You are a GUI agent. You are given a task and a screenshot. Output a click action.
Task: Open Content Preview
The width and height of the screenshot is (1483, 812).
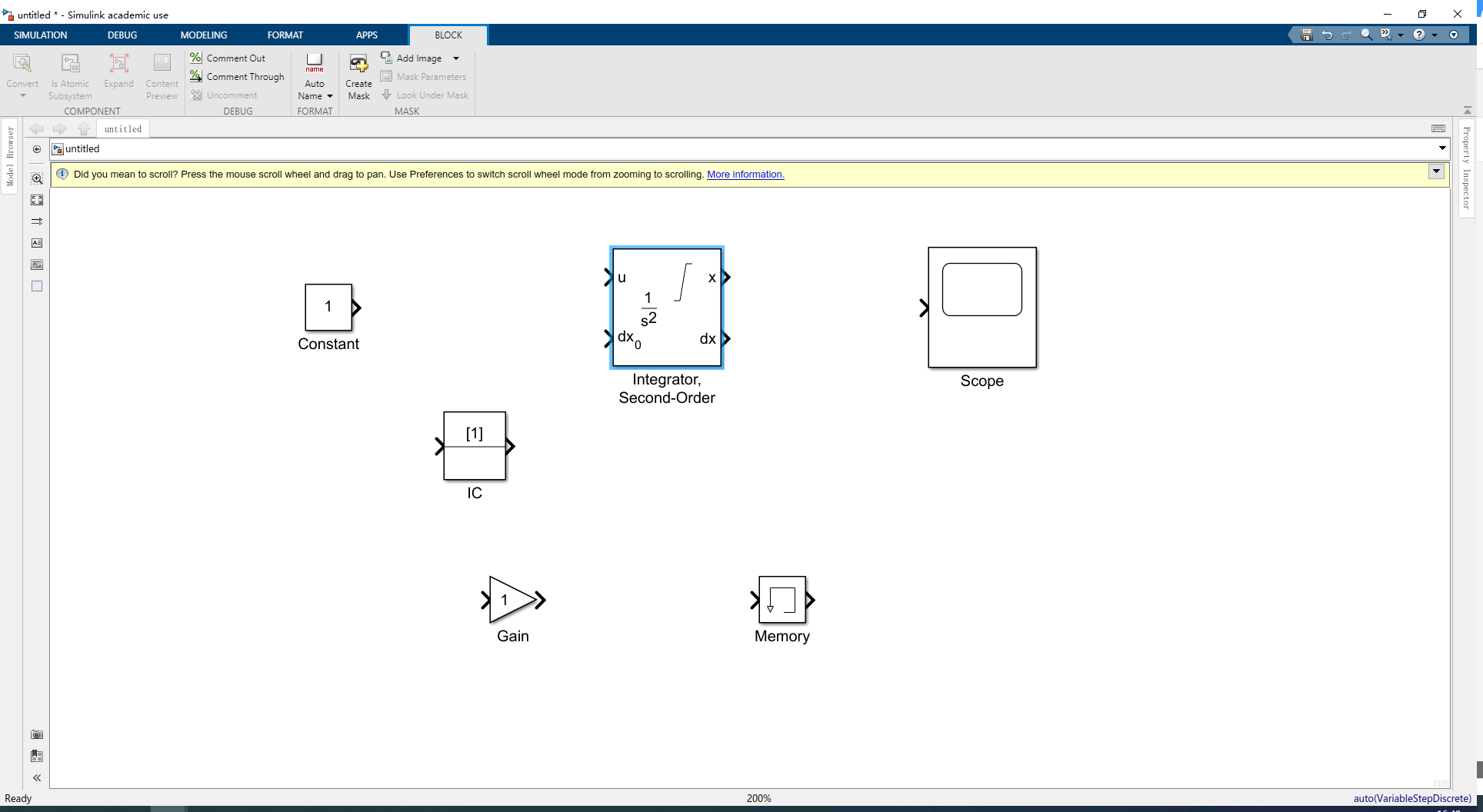[x=161, y=75]
